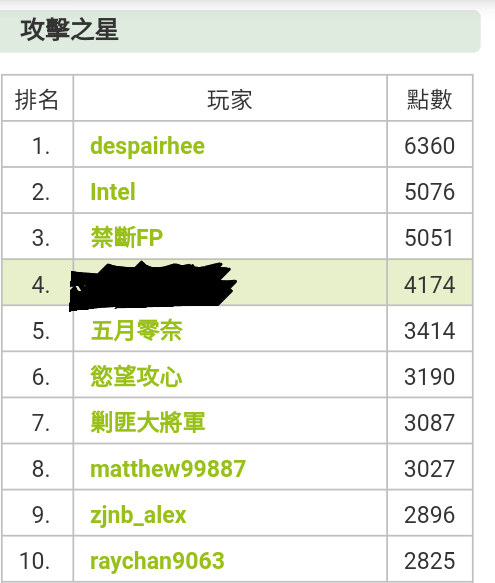Screen dimensions: 495x583
Task: Click the 點數 column header
Action: click(430, 100)
